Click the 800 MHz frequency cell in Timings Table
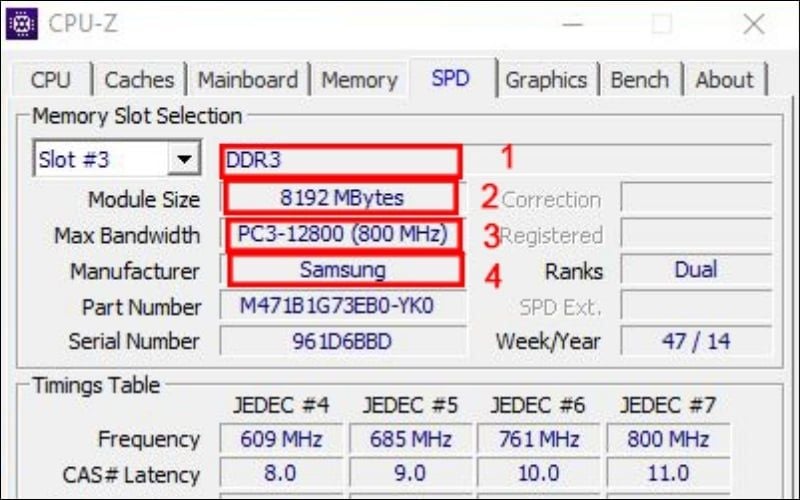Image resolution: width=800 pixels, height=500 pixels. pyautogui.click(x=668, y=439)
